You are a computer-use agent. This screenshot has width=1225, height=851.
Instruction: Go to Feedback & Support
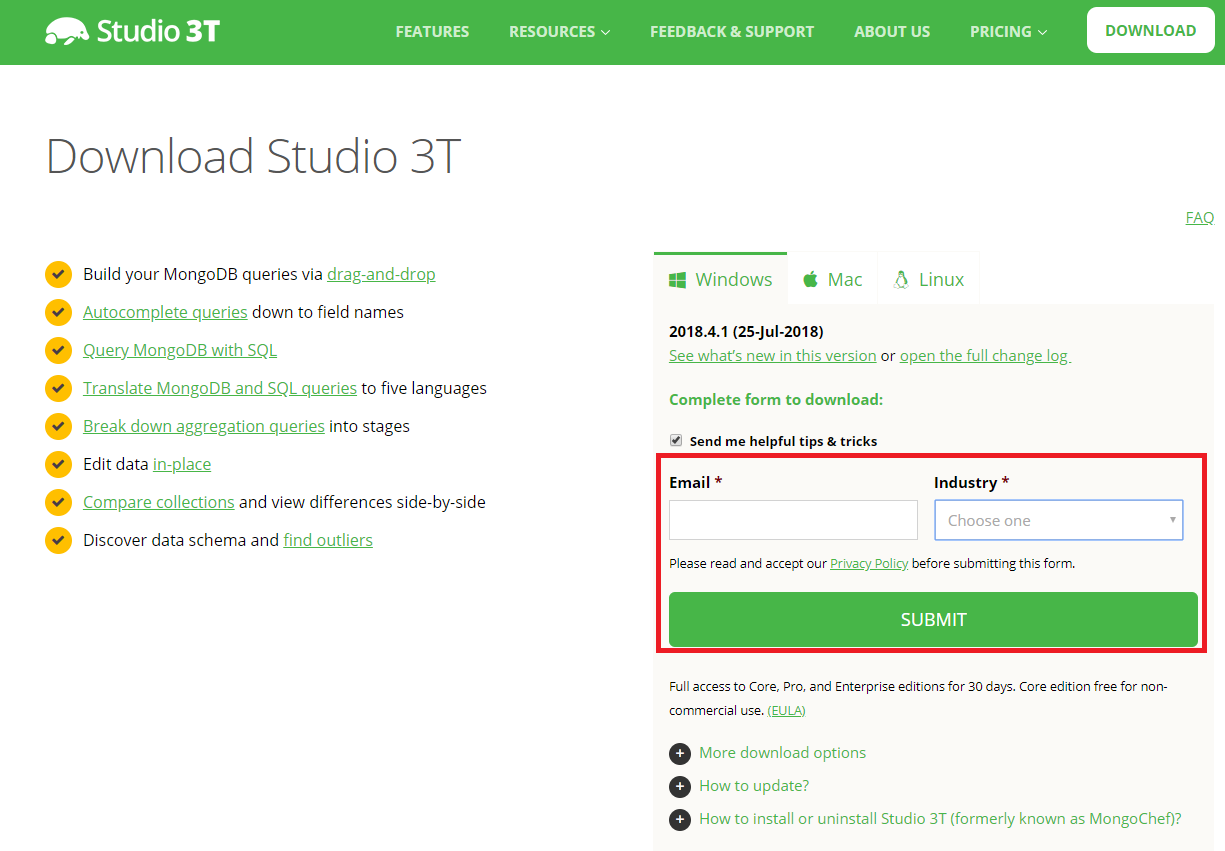pos(732,32)
